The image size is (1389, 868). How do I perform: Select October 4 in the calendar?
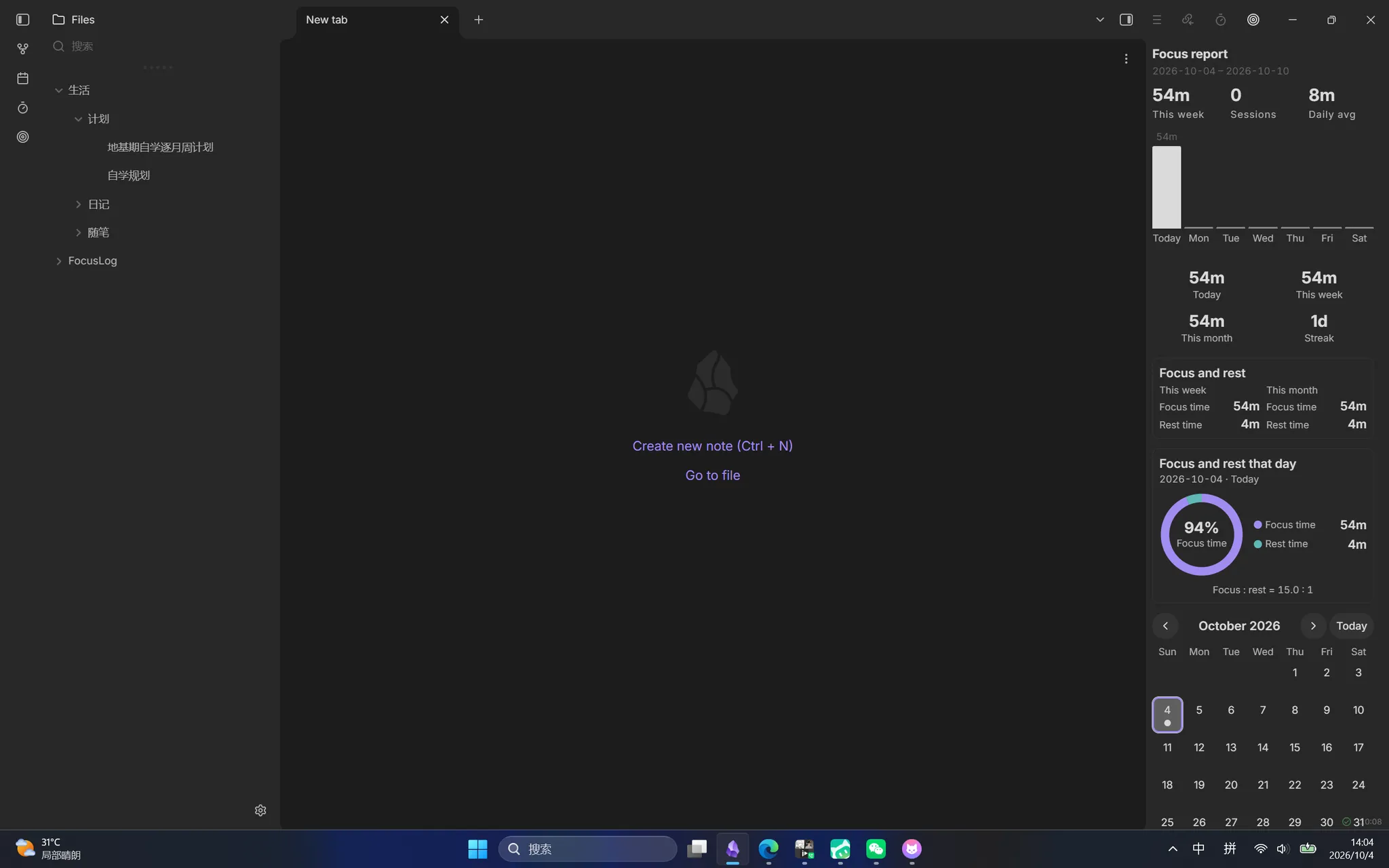pos(1167,715)
